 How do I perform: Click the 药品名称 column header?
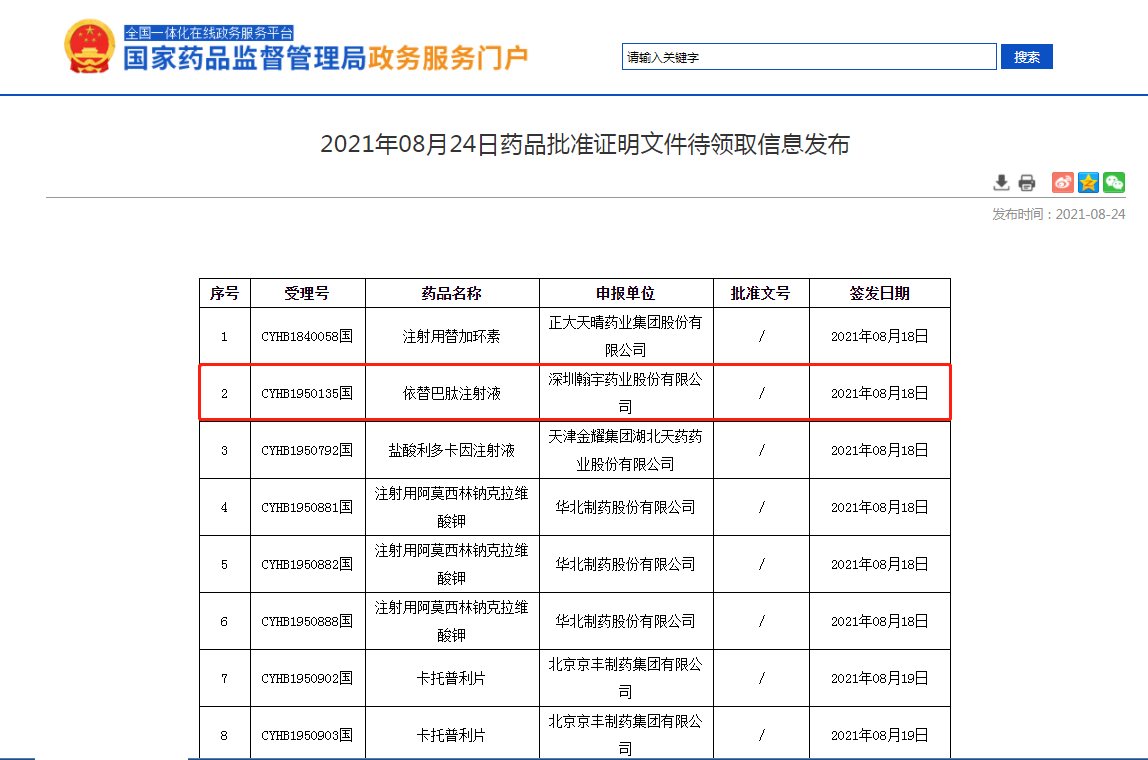[452, 293]
